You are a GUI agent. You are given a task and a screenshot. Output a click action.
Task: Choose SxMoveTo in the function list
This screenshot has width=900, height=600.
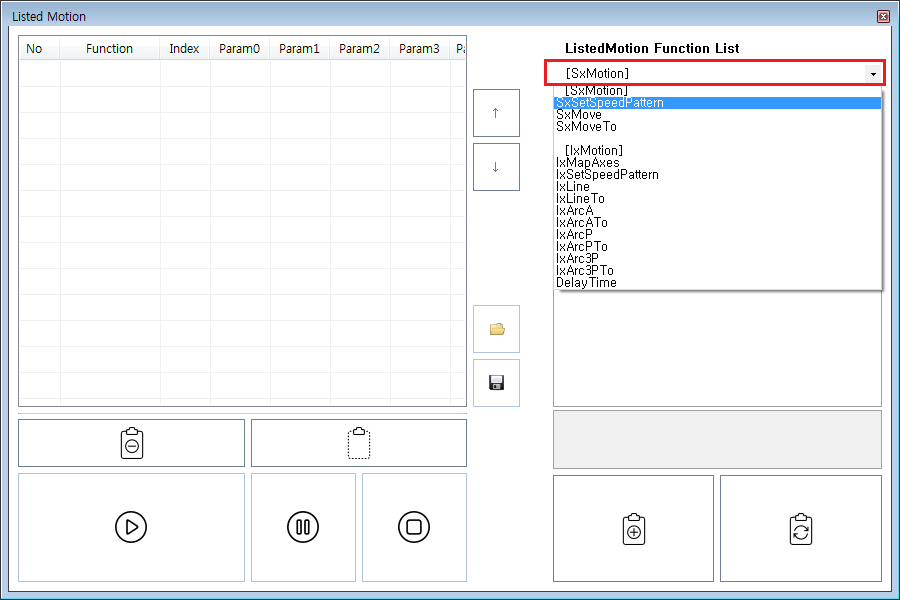(x=587, y=127)
